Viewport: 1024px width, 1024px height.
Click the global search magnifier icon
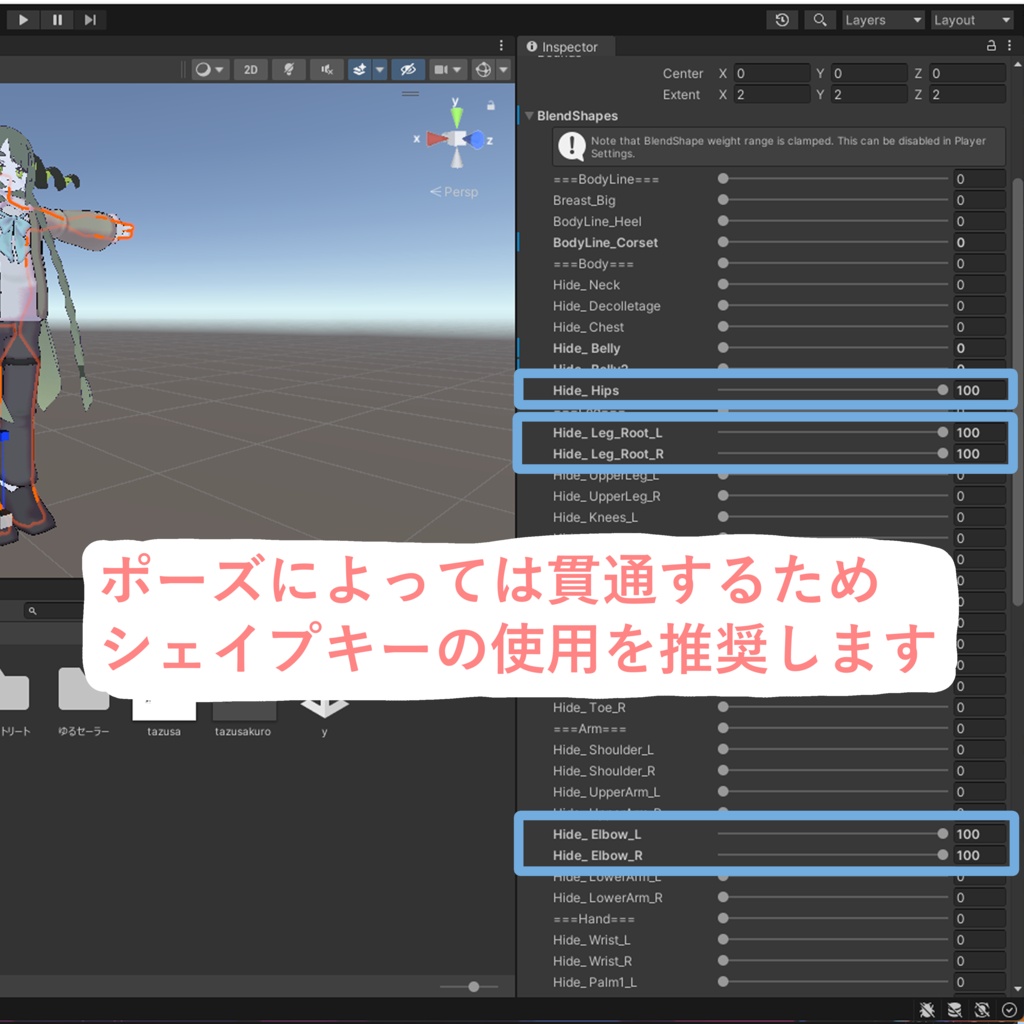(820, 20)
